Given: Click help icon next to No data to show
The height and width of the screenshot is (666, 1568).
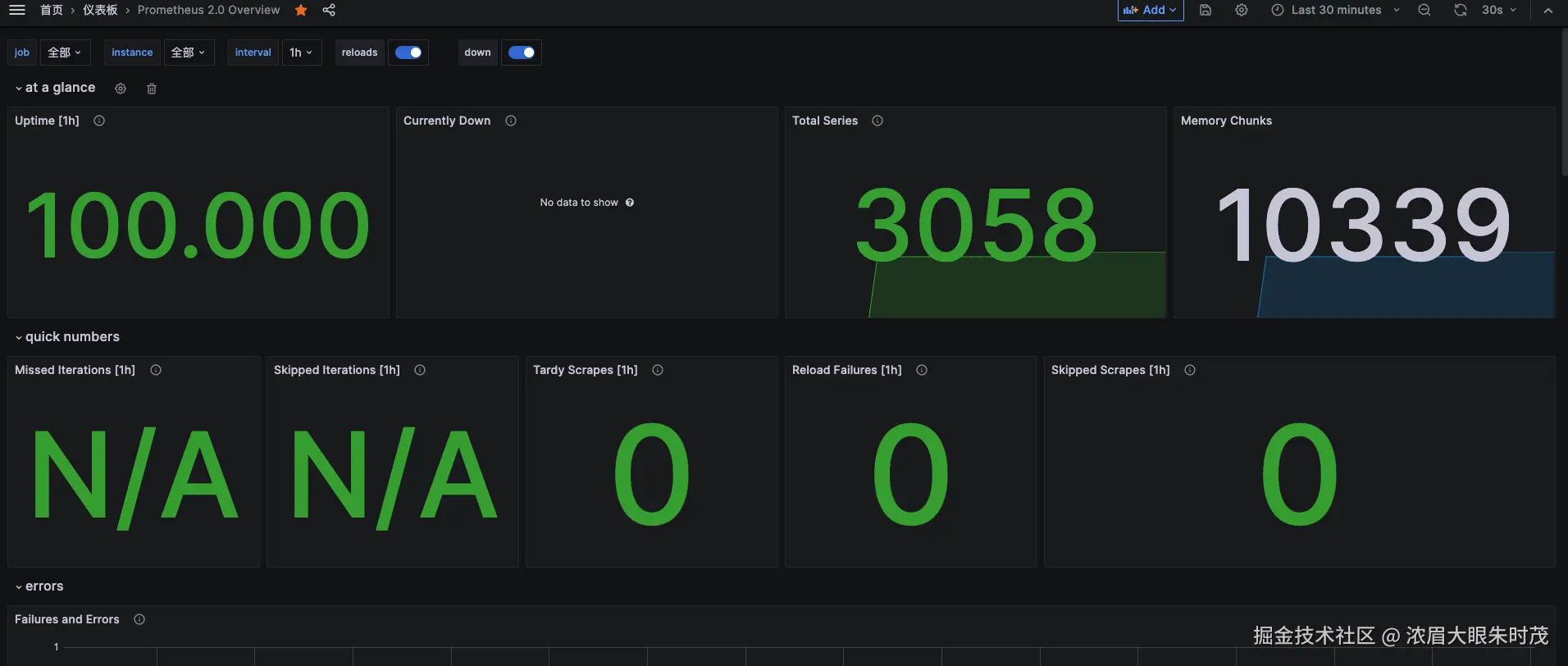Looking at the screenshot, I should click(x=630, y=203).
